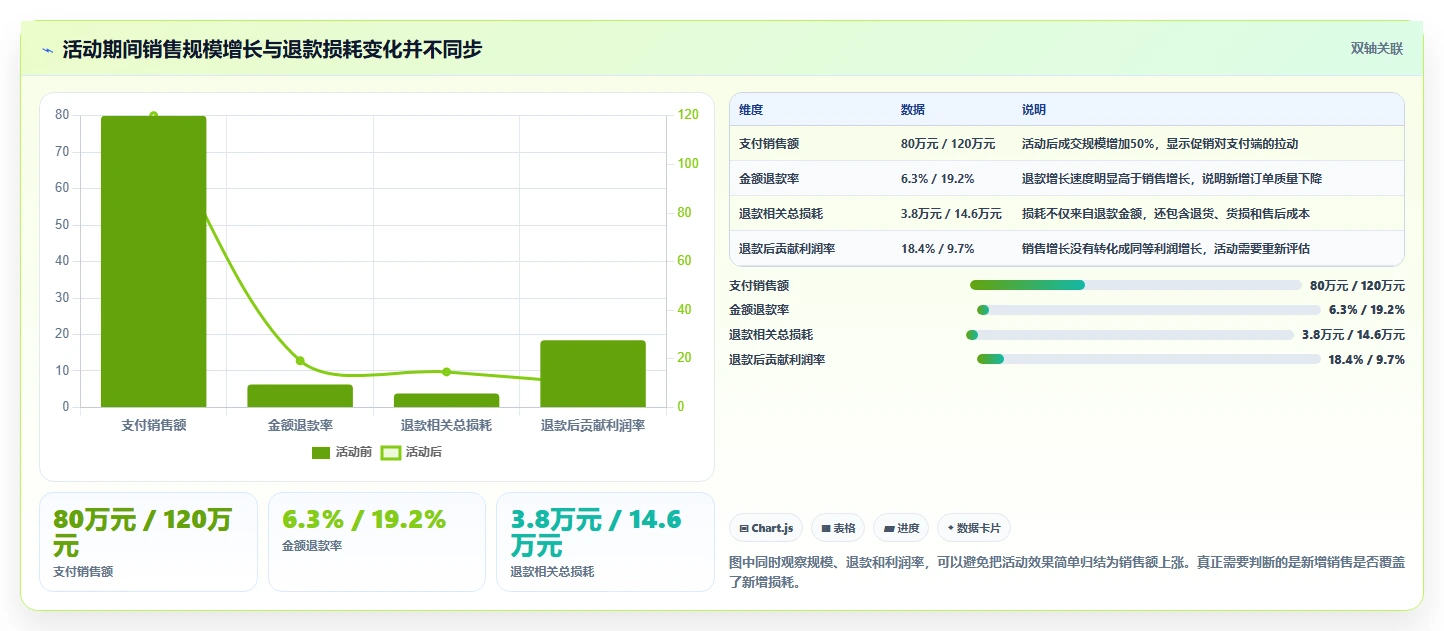Select the 金额退款率 bar in chart
This screenshot has width=1444, height=631.
point(300,396)
